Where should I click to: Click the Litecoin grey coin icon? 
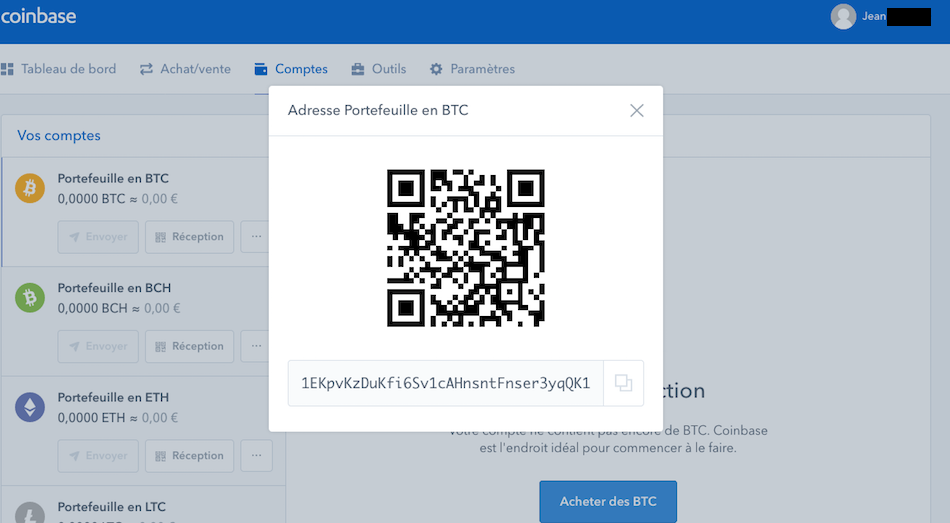[x=30, y=512]
